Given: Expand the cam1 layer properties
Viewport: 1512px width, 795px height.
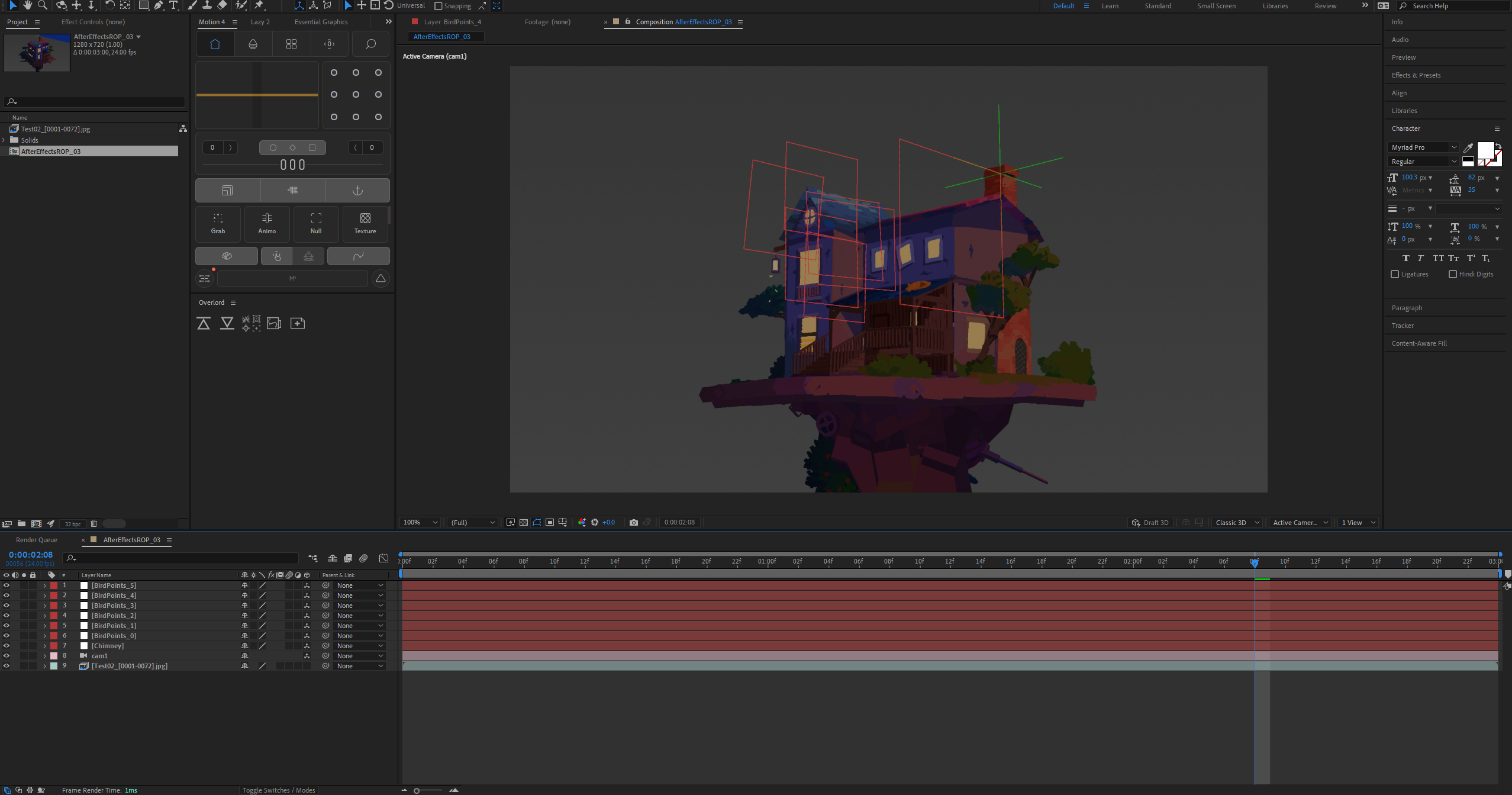Looking at the screenshot, I should (x=44, y=656).
